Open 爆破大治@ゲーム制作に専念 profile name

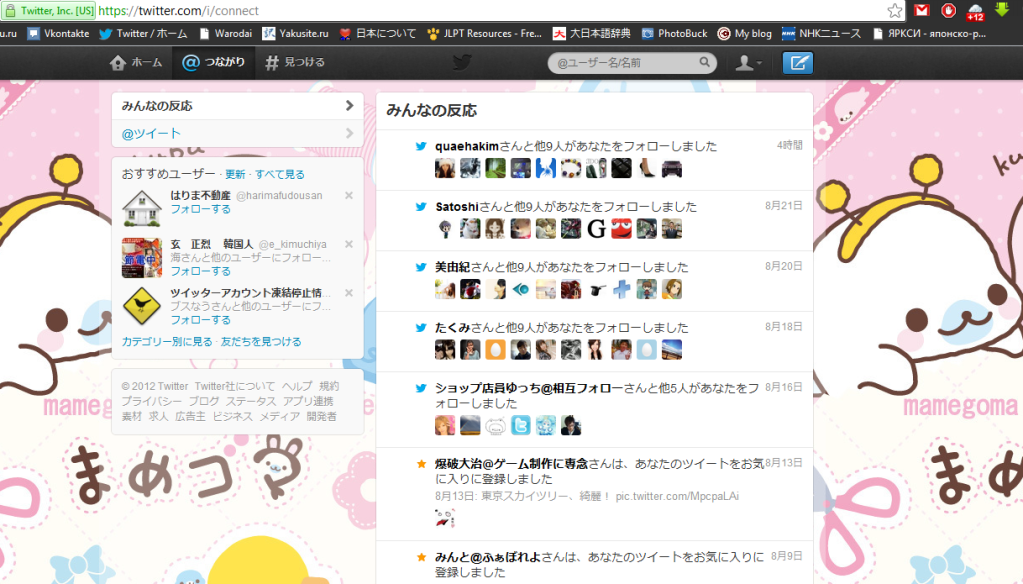point(512,464)
